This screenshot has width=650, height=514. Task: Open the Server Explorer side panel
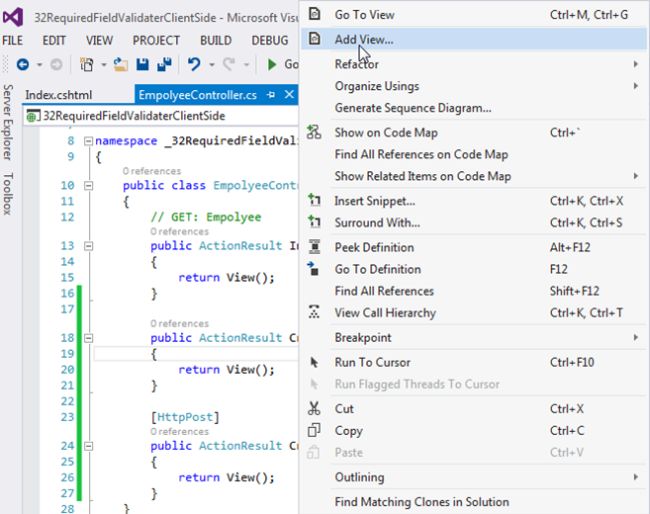pos(8,122)
